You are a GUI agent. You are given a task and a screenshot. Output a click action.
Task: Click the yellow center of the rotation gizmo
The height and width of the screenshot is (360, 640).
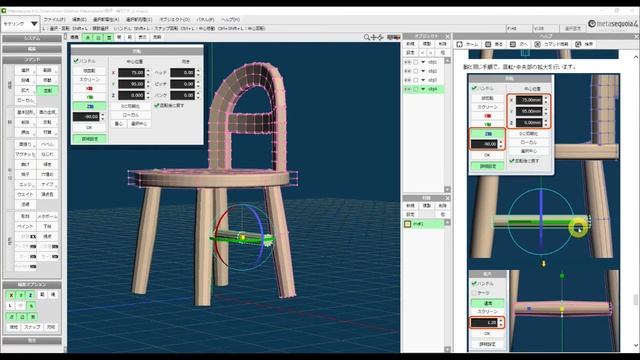(x=242, y=237)
